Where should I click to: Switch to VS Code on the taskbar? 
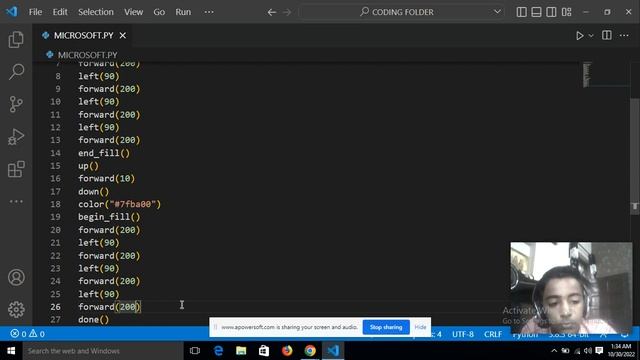click(333, 351)
